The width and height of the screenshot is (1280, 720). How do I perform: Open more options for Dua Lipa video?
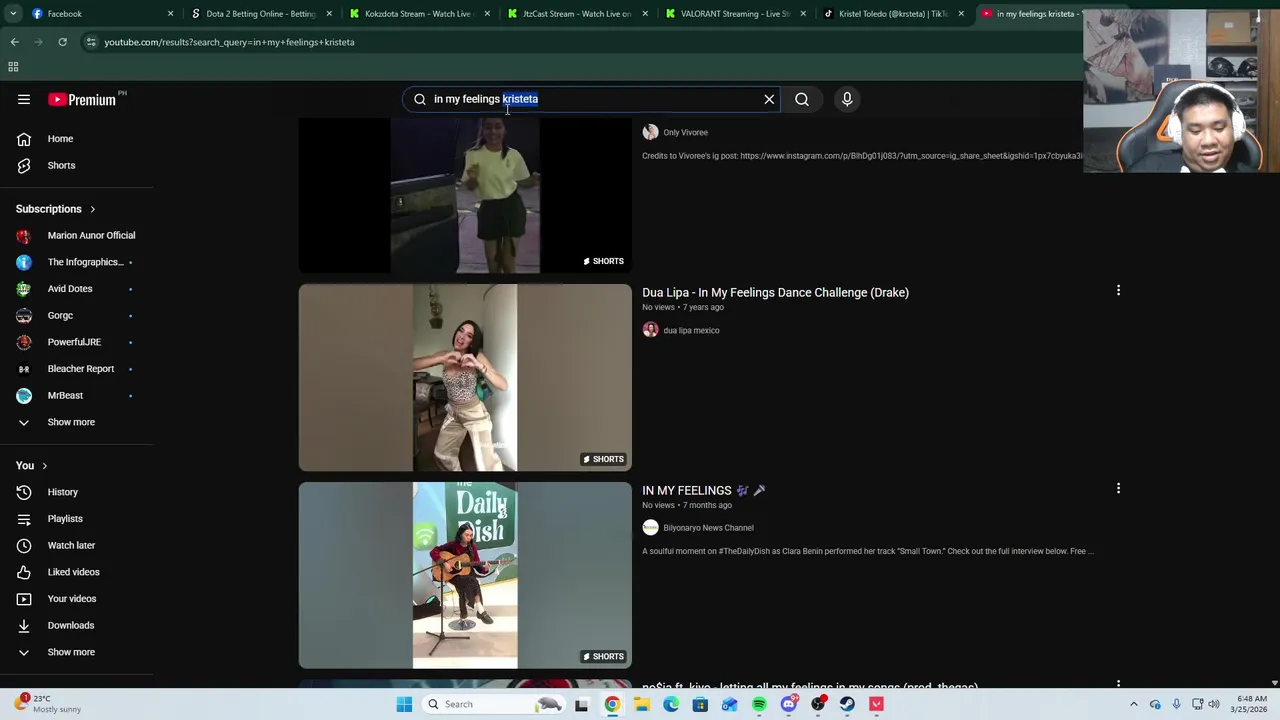pyautogui.click(x=1118, y=290)
